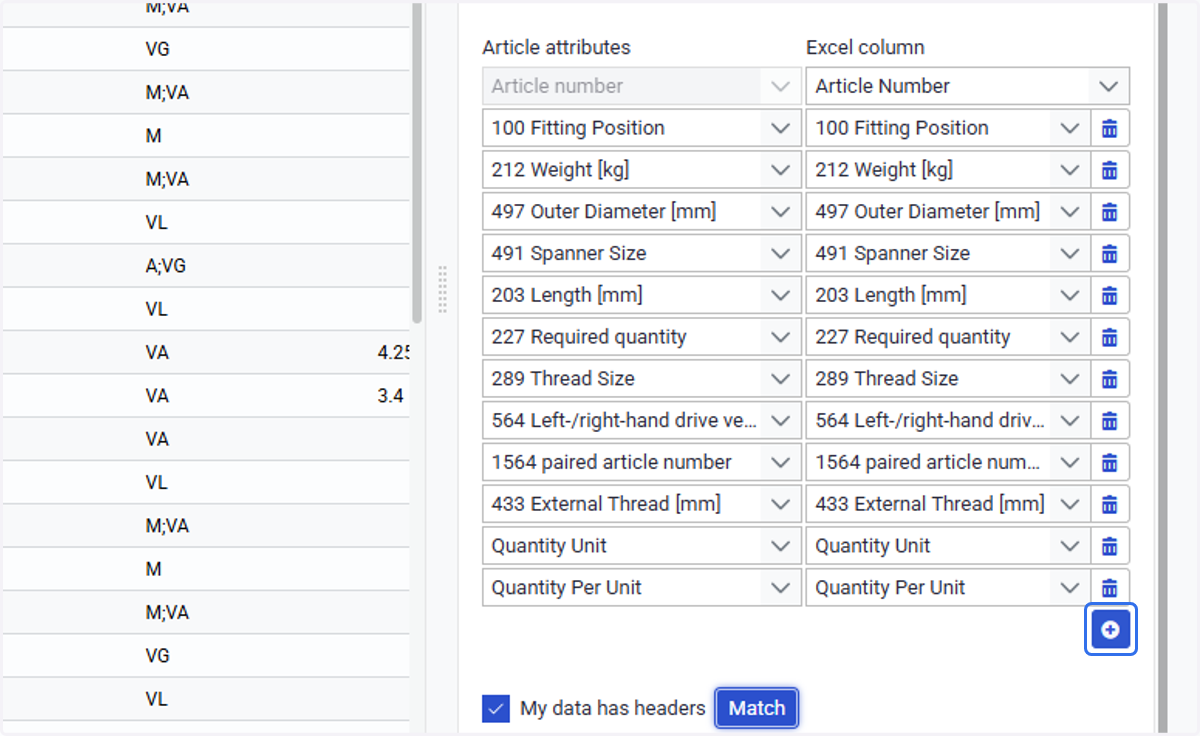Open 497 Outer Diameter article attribute dropdown
This screenshot has width=1200, height=736.
(x=781, y=212)
